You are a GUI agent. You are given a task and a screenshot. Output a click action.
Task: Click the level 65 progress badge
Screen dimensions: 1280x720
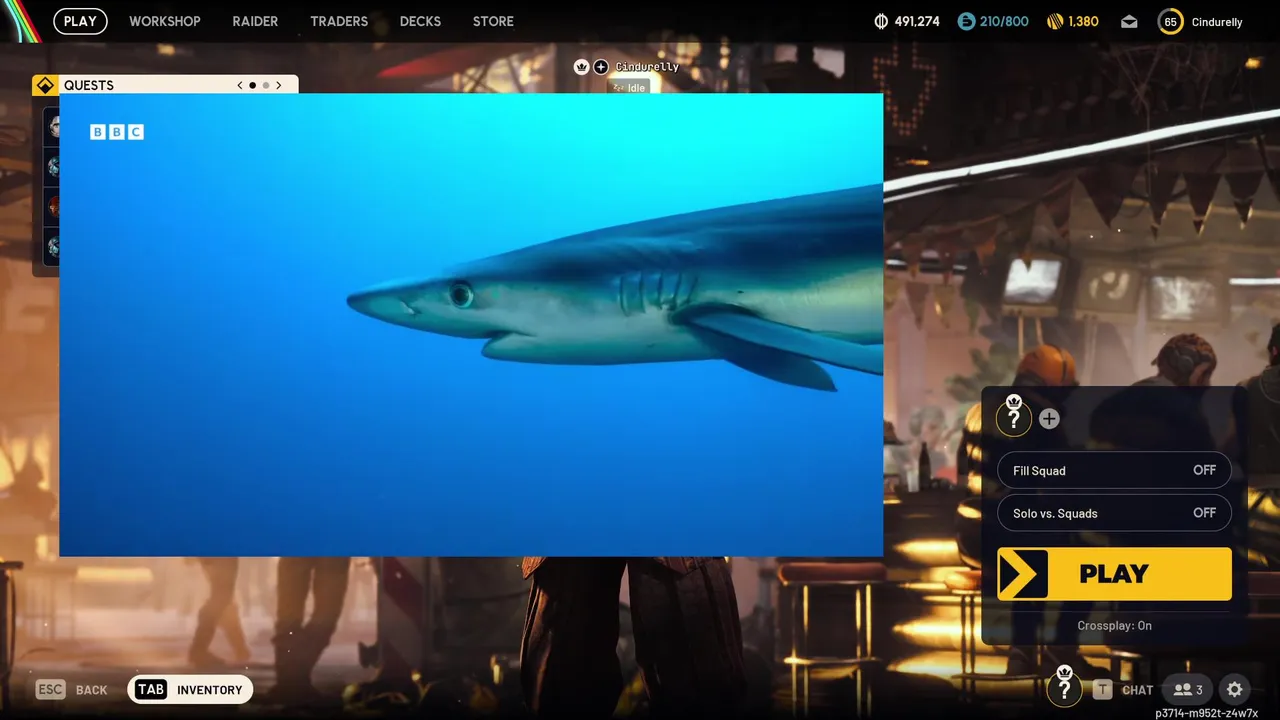[1170, 21]
